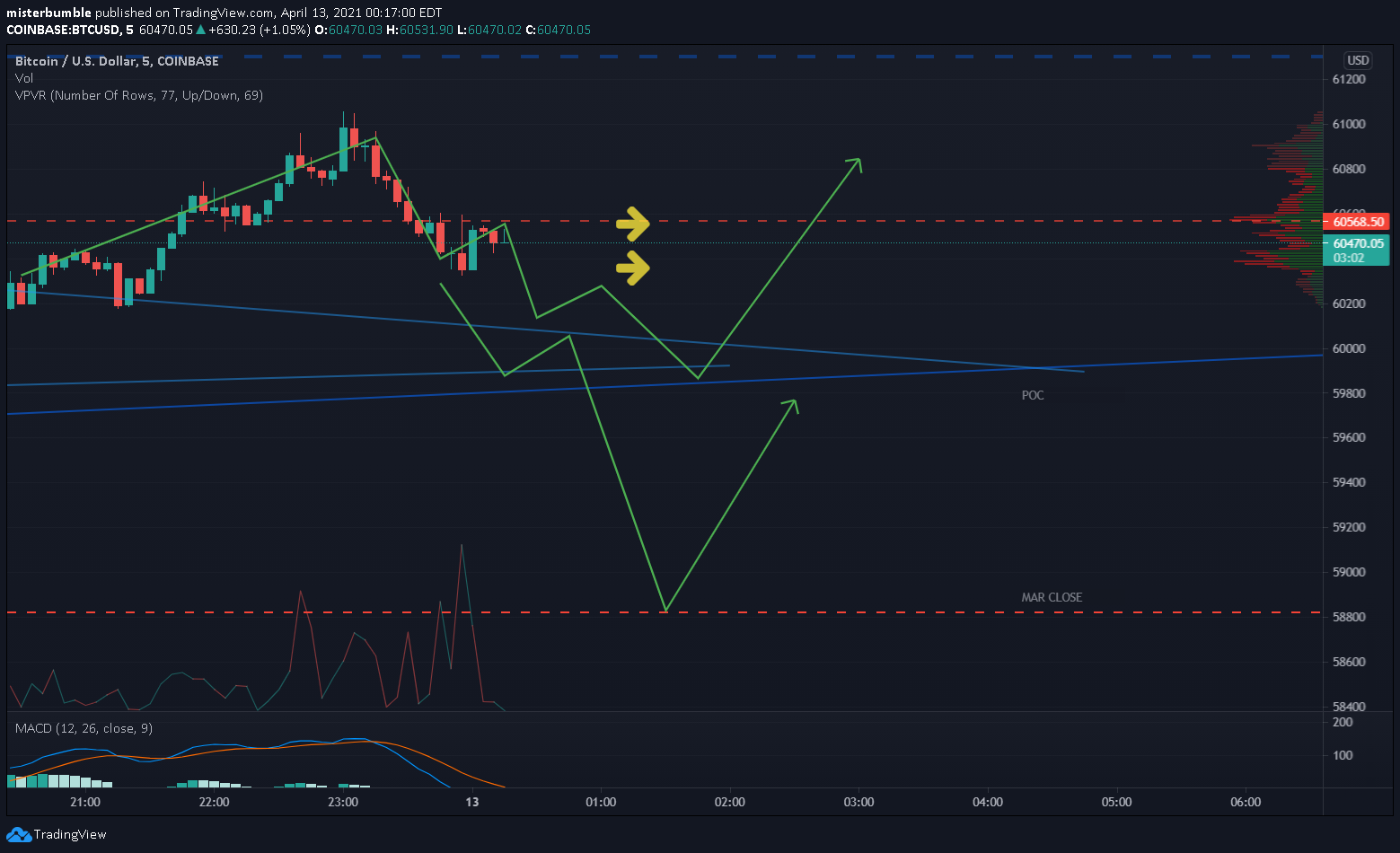The width and height of the screenshot is (1400, 853).
Task: Click the 05:00 time axis label
Action: click(x=1117, y=802)
